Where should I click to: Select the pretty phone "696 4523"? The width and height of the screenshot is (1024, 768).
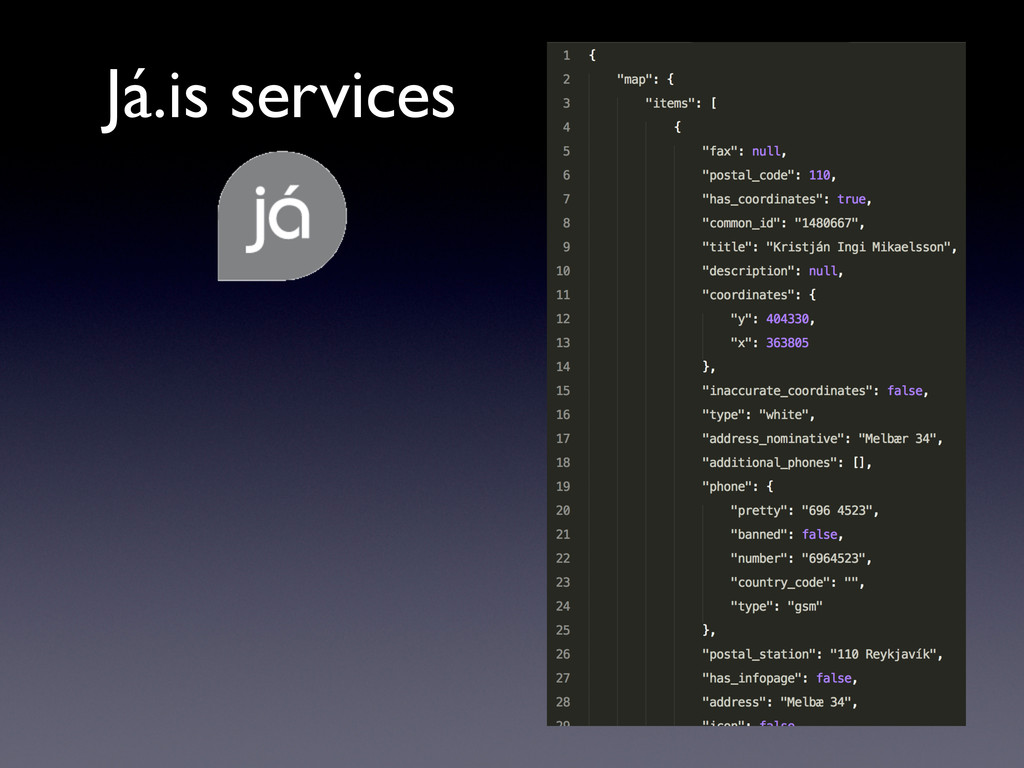pyautogui.click(x=837, y=510)
